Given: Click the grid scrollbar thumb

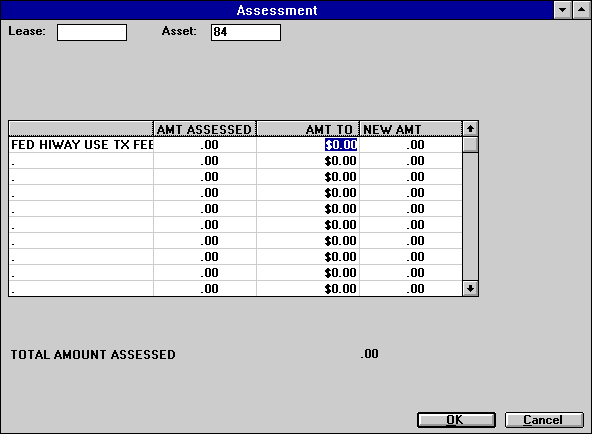Looking at the screenshot, I should (x=470, y=145).
